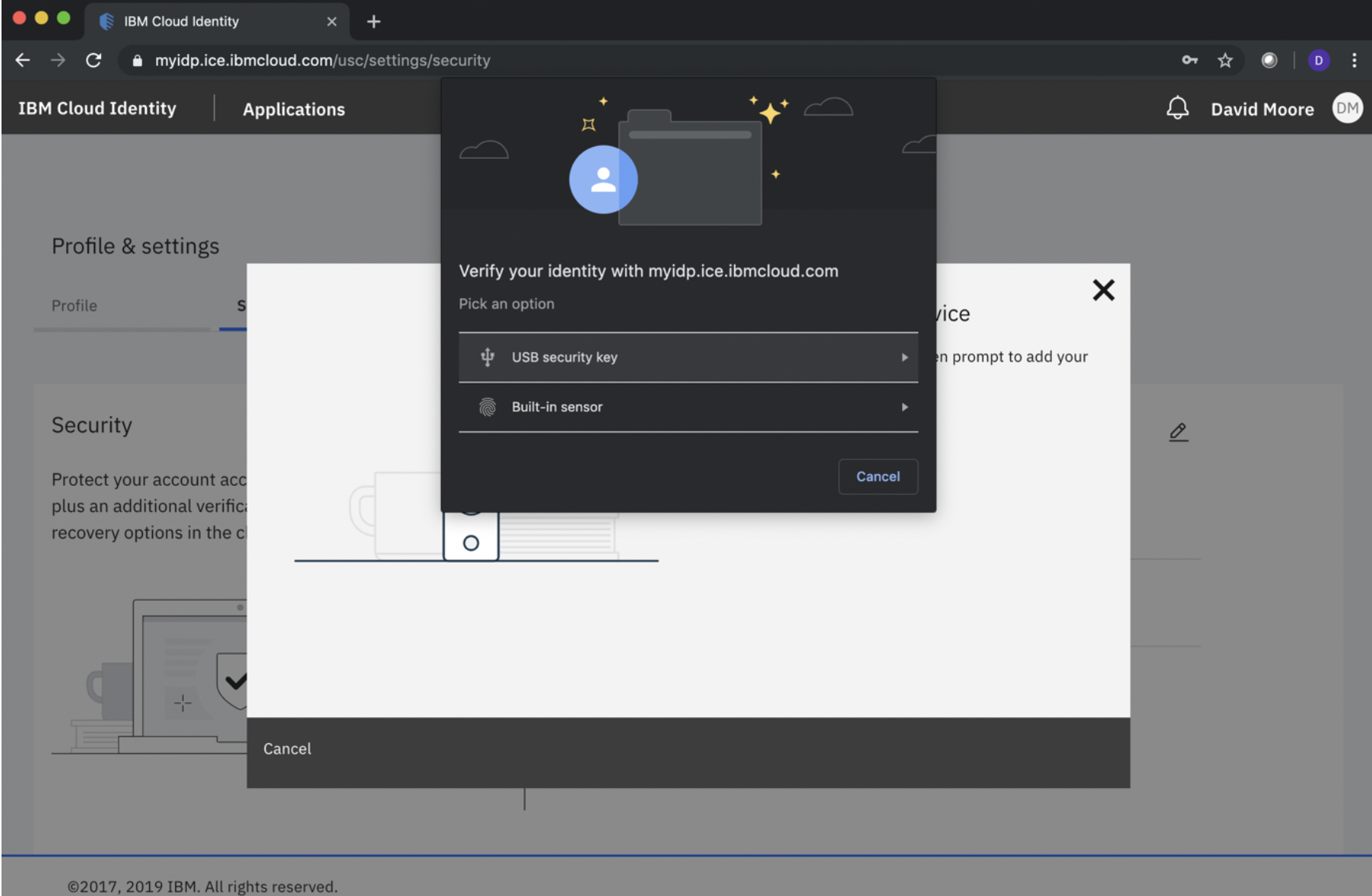1372x896 pixels.
Task: Switch to the Profile tab
Action: coord(75,305)
